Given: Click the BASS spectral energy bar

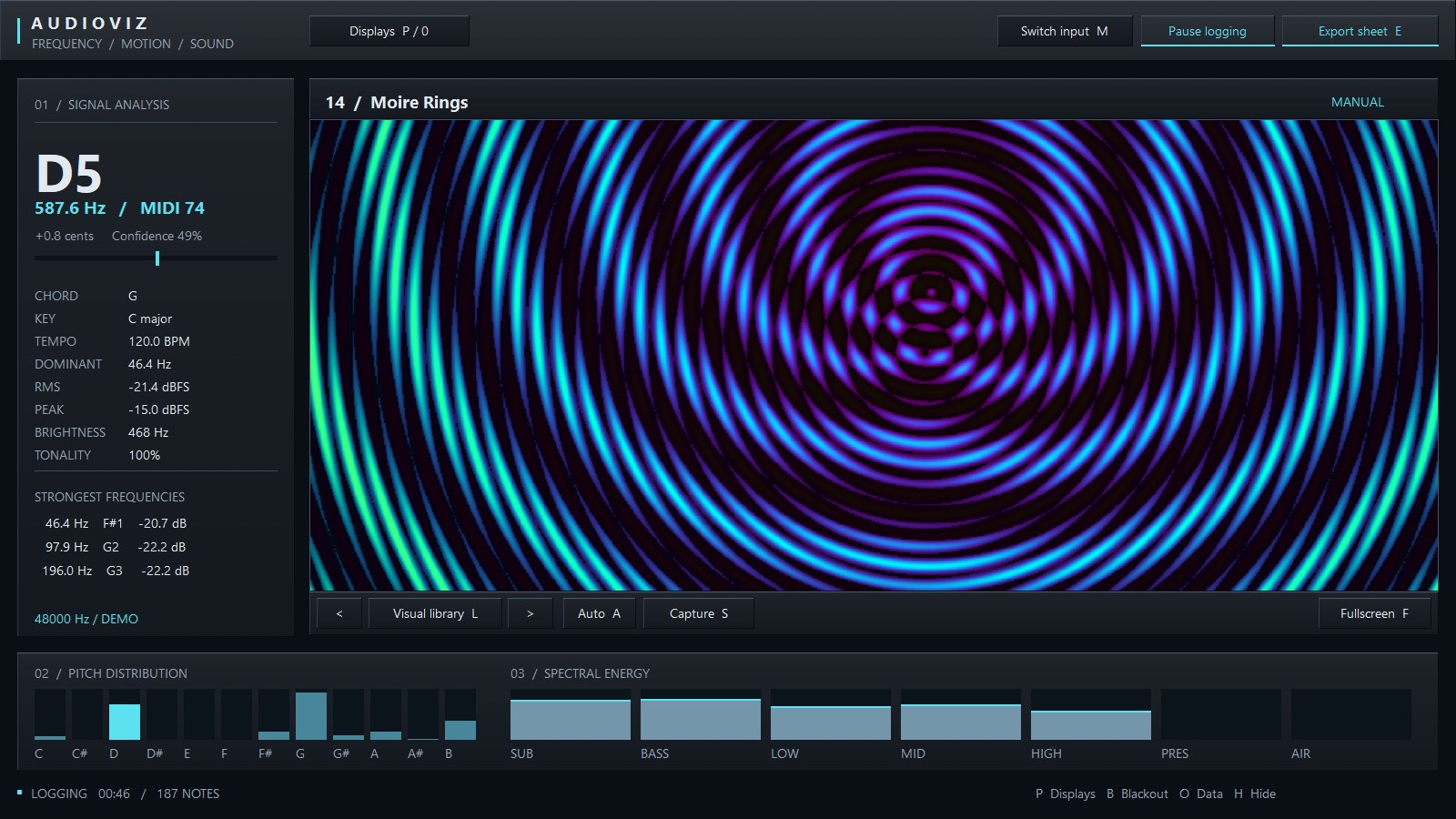Looking at the screenshot, I should 701,714.
